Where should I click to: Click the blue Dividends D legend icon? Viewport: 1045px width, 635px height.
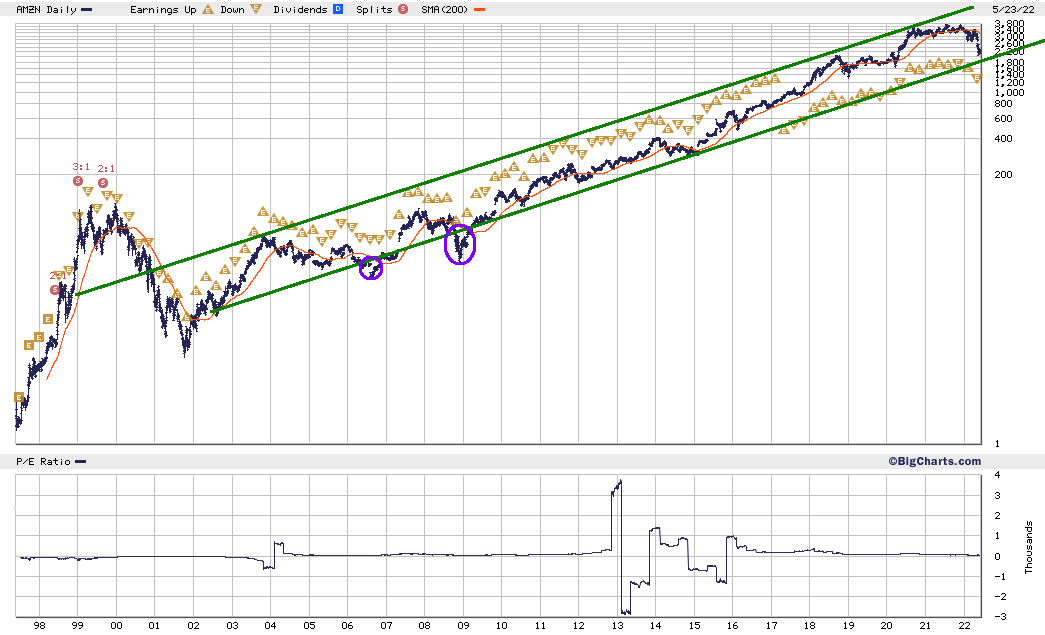(x=338, y=9)
